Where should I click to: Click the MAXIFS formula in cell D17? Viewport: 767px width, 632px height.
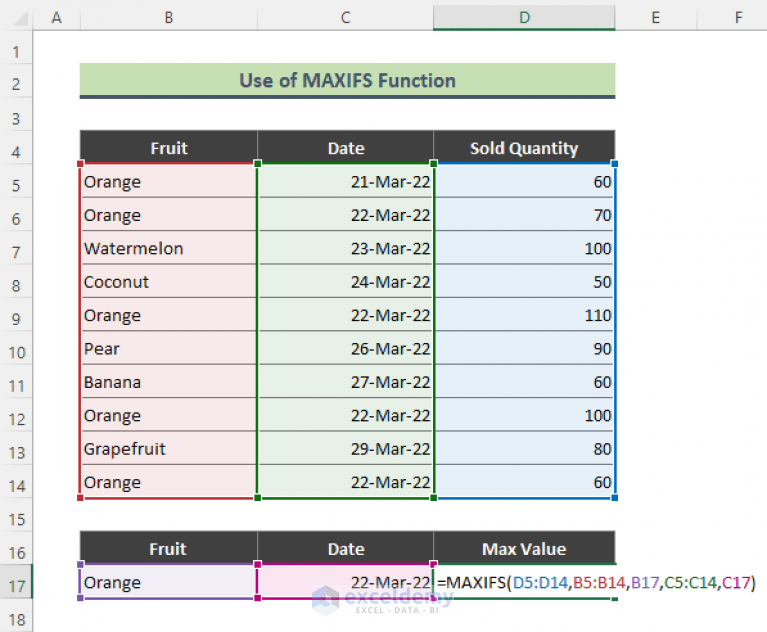tap(596, 582)
